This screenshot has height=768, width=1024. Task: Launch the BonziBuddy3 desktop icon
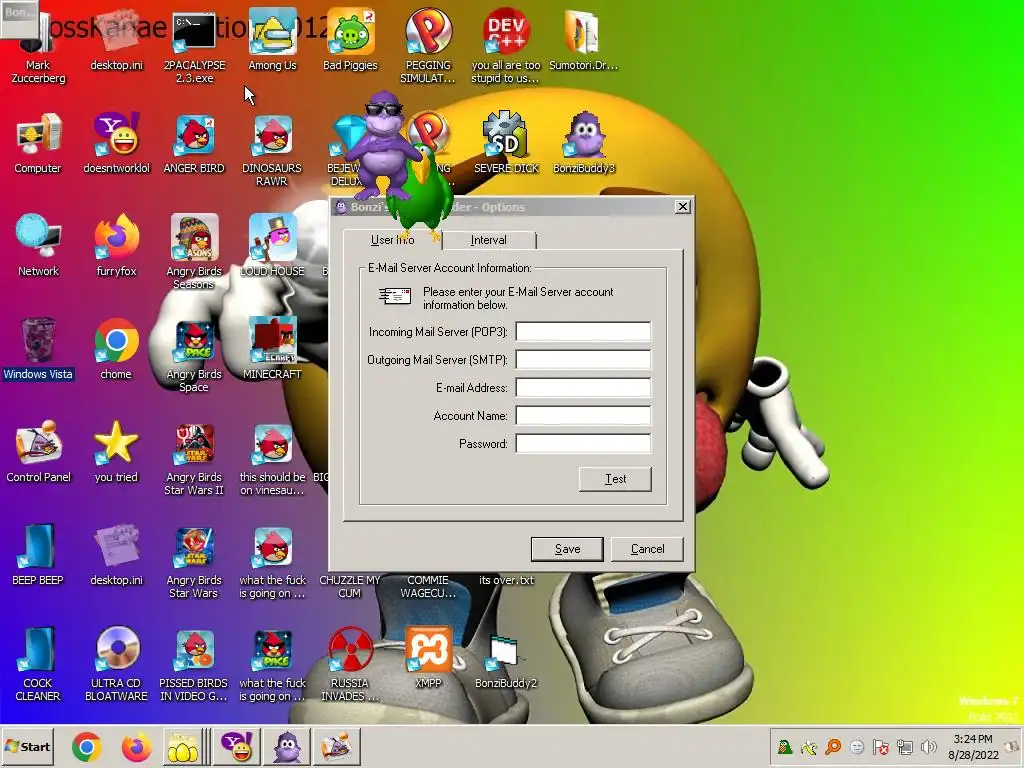coord(584,142)
